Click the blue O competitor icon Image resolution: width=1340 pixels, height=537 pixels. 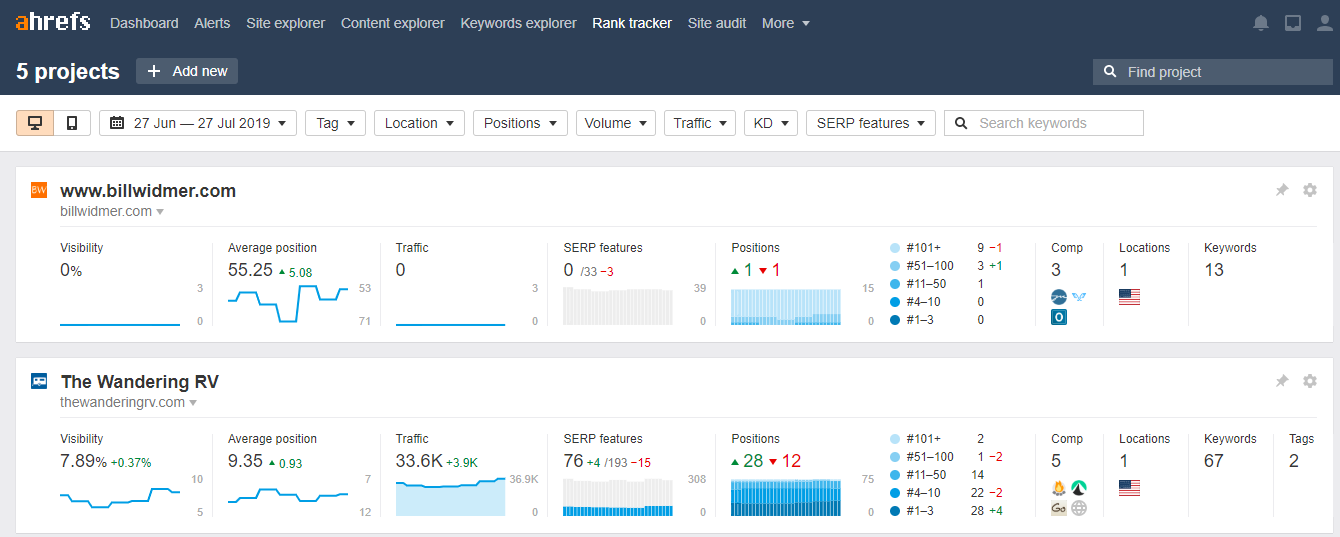[1059, 317]
